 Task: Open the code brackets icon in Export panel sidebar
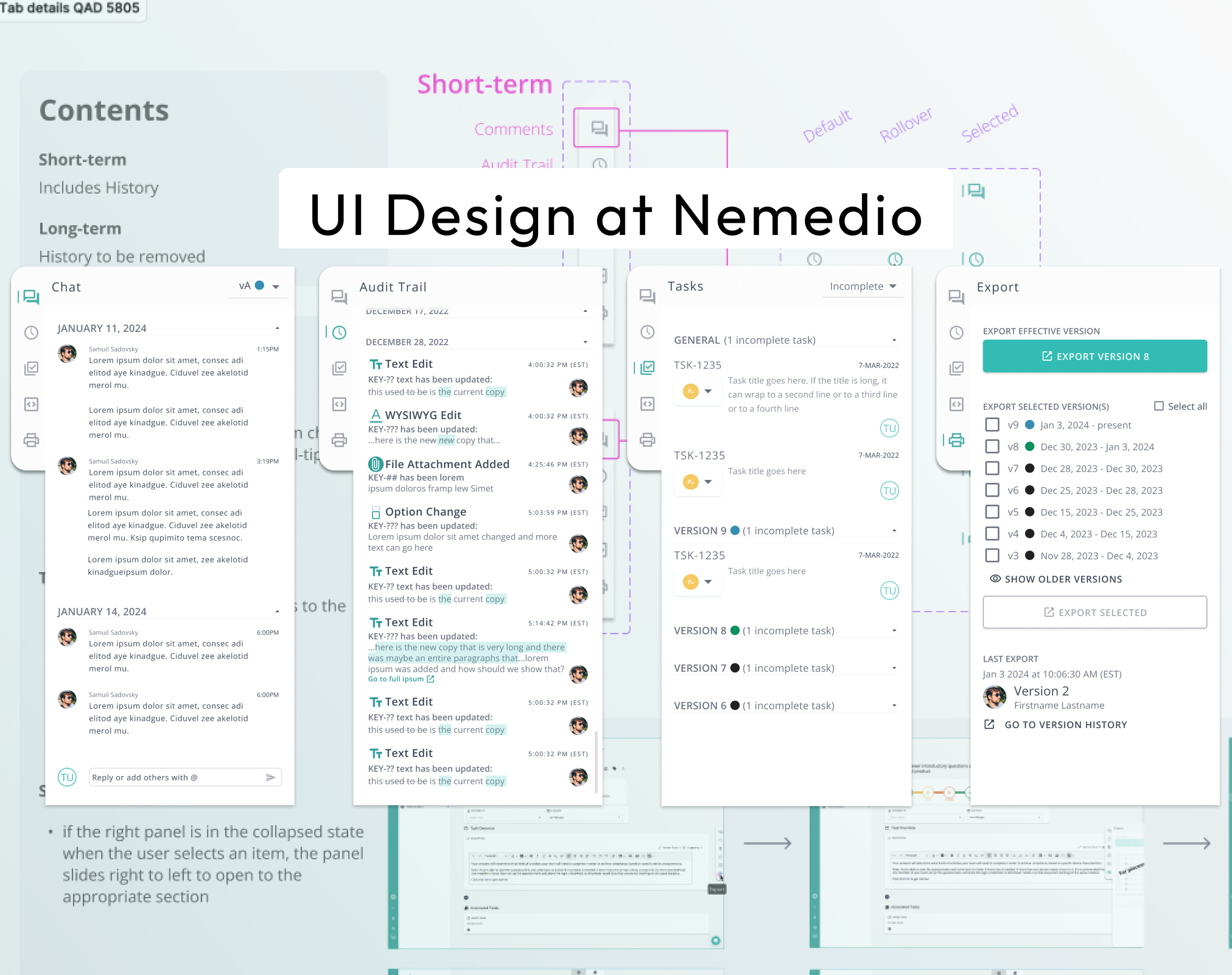pos(956,404)
